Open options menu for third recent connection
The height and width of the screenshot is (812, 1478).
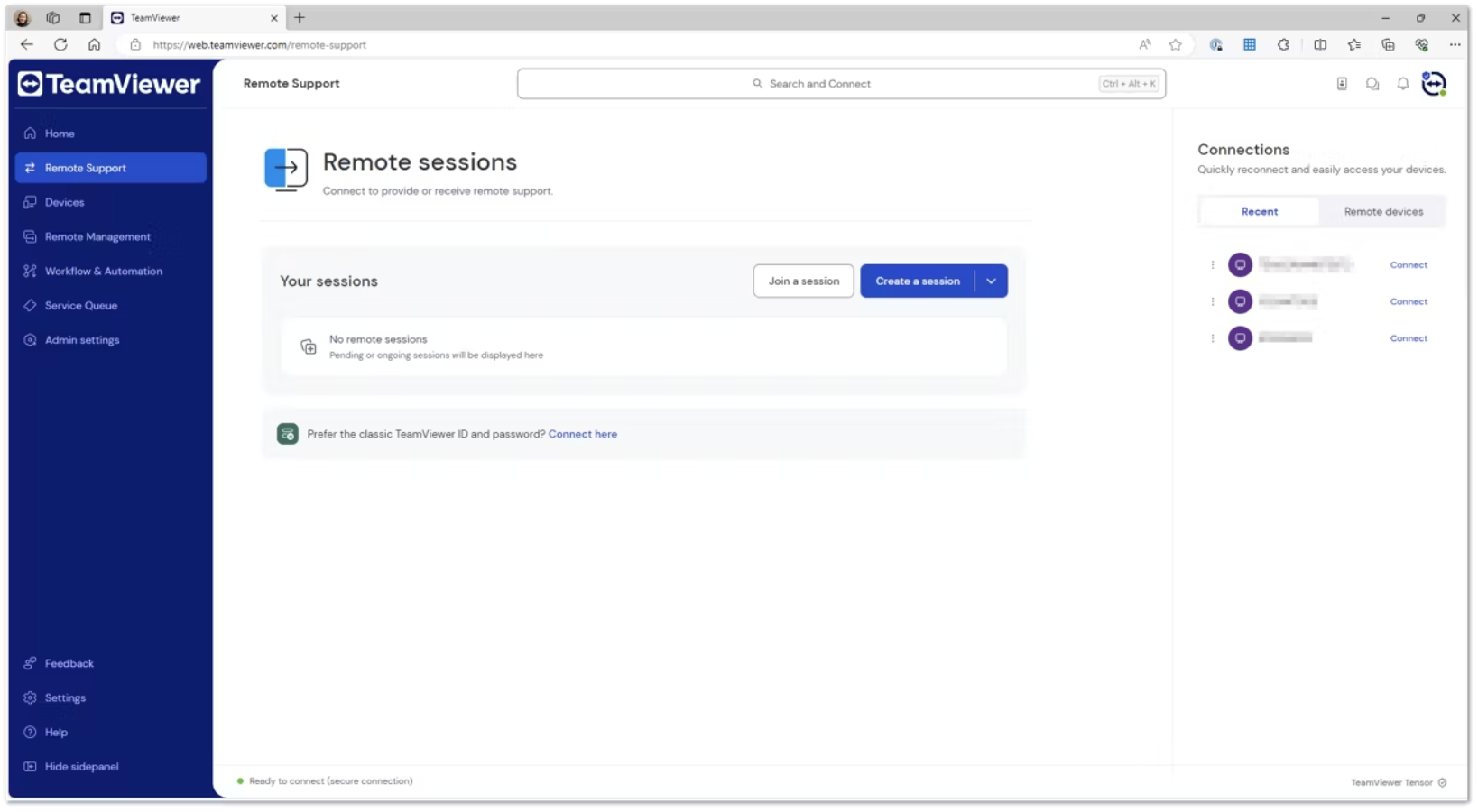click(1213, 338)
